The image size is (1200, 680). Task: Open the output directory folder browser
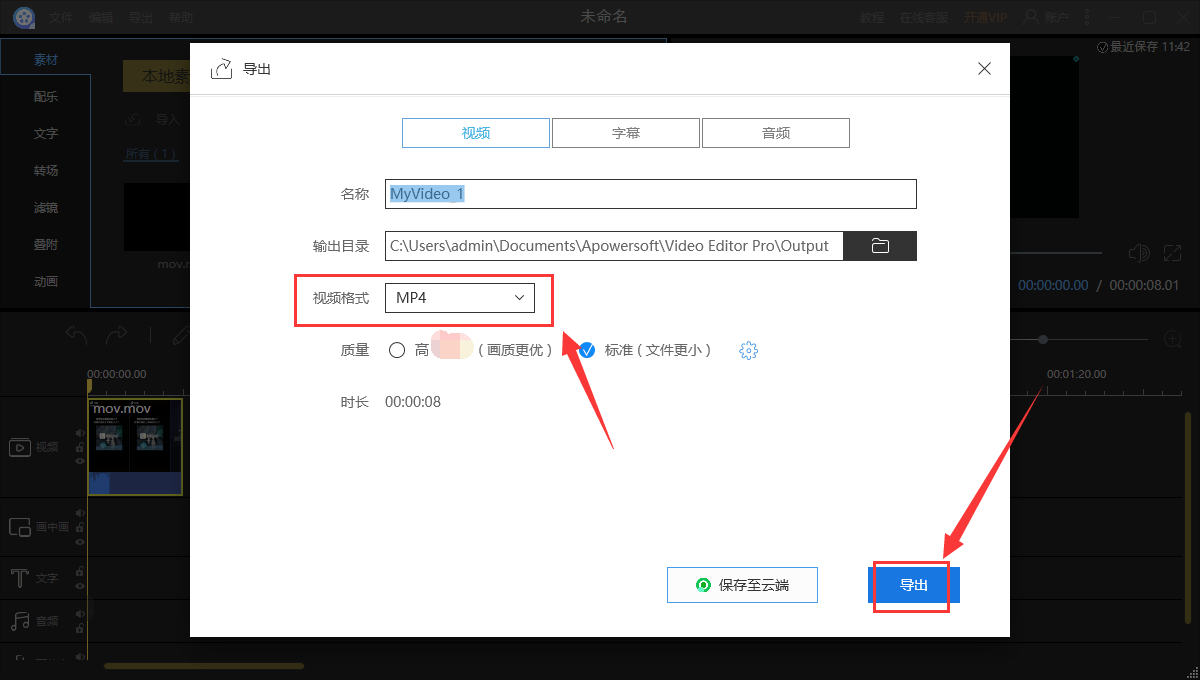tap(879, 245)
